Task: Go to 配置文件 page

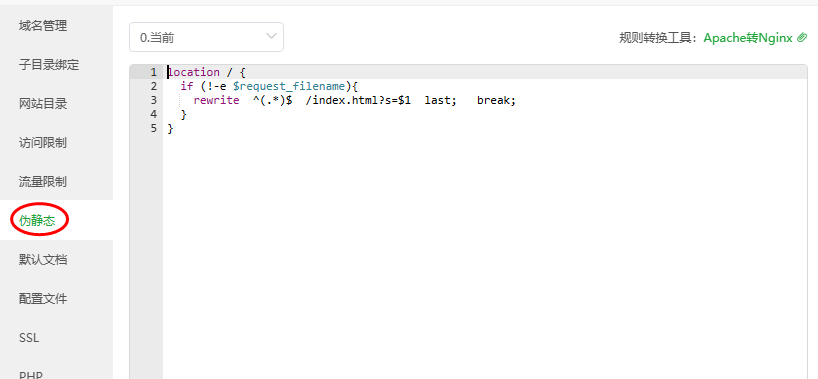Action: pos(43,299)
